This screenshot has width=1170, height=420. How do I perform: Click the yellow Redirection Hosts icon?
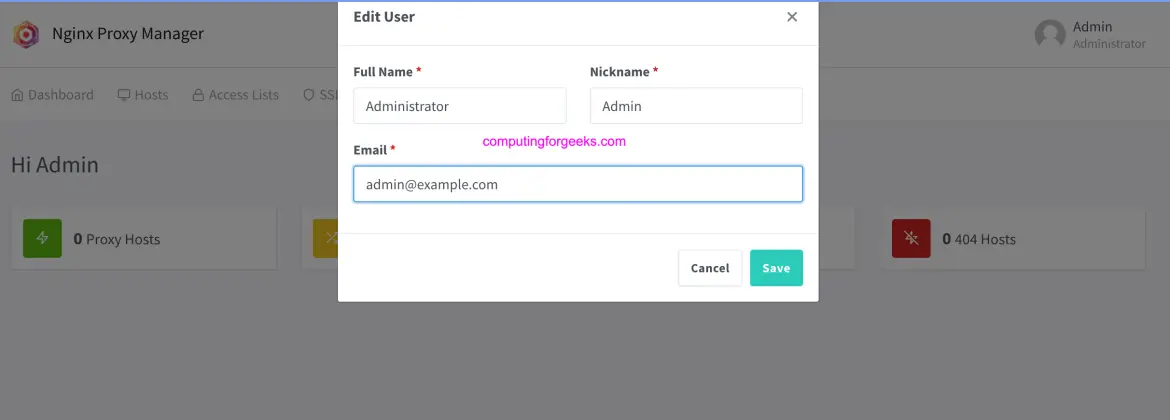click(325, 239)
